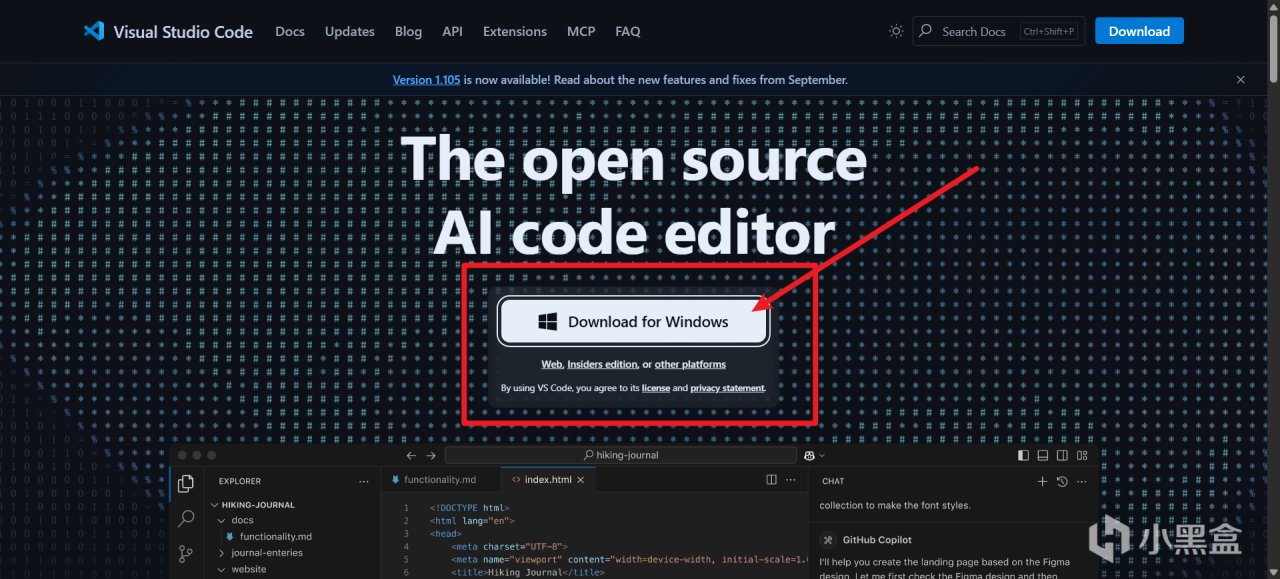
Task: Open Explorer view in the activity bar
Action: 186,484
